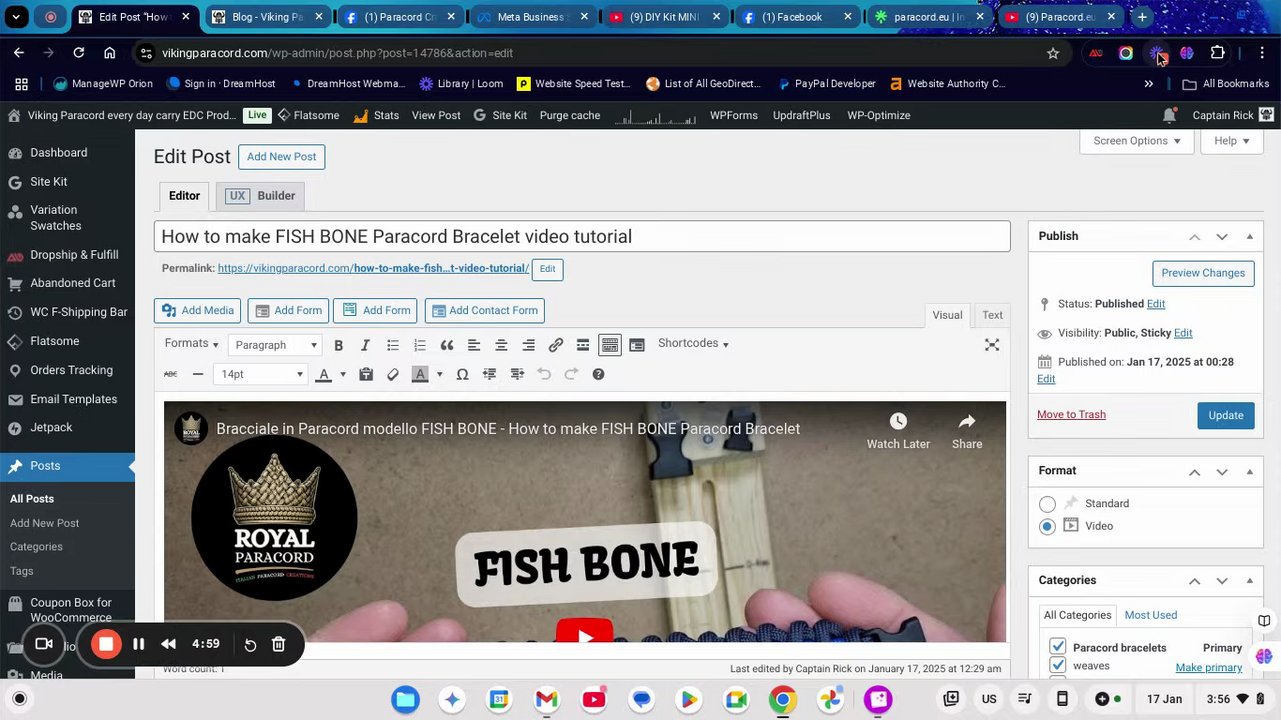1281x720 pixels.
Task: Select the Video post format
Action: click(x=1047, y=526)
